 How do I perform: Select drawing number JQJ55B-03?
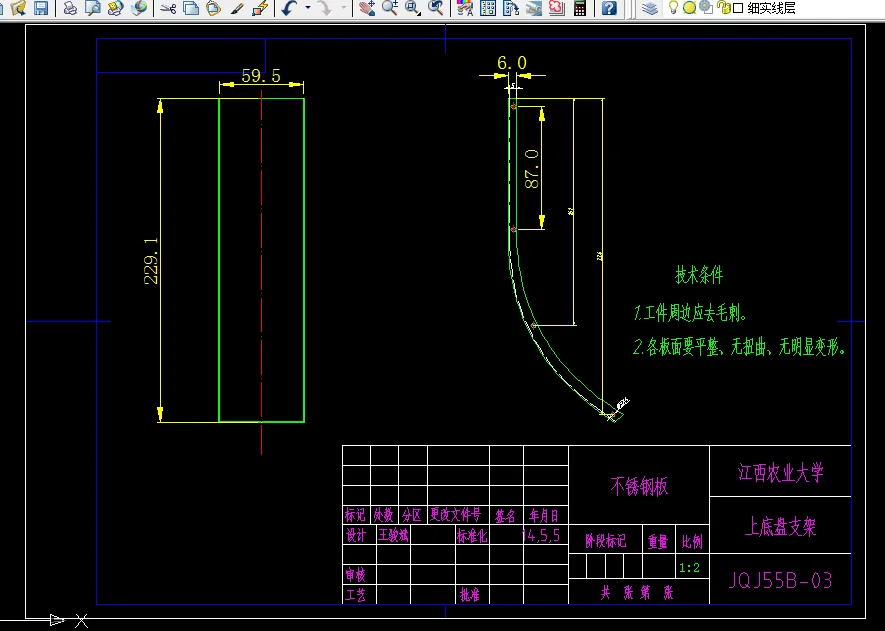click(780, 580)
